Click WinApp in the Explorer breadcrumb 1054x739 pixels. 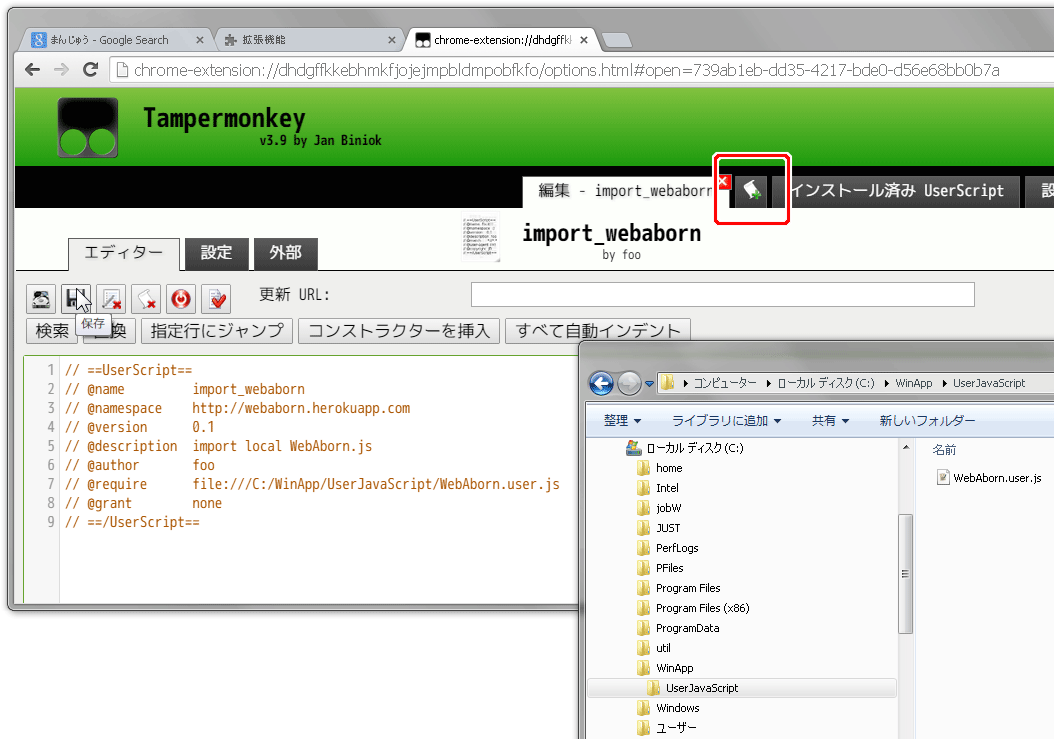tap(914, 383)
